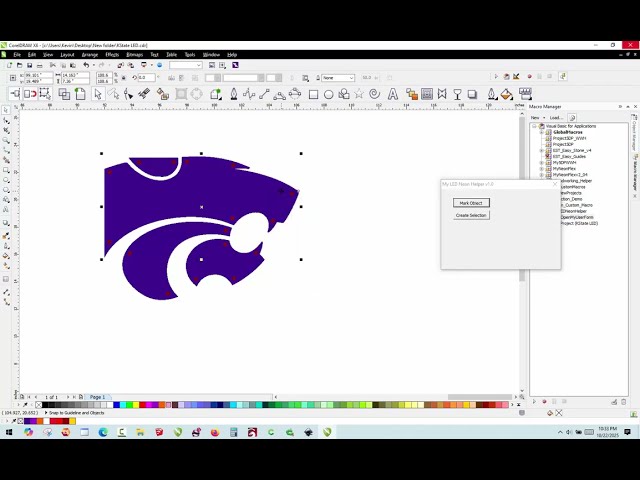The height and width of the screenshot is (480, 640).
Task: Click the Undo arrow icon
Action: pyautogui.click(x=86, y=65)
